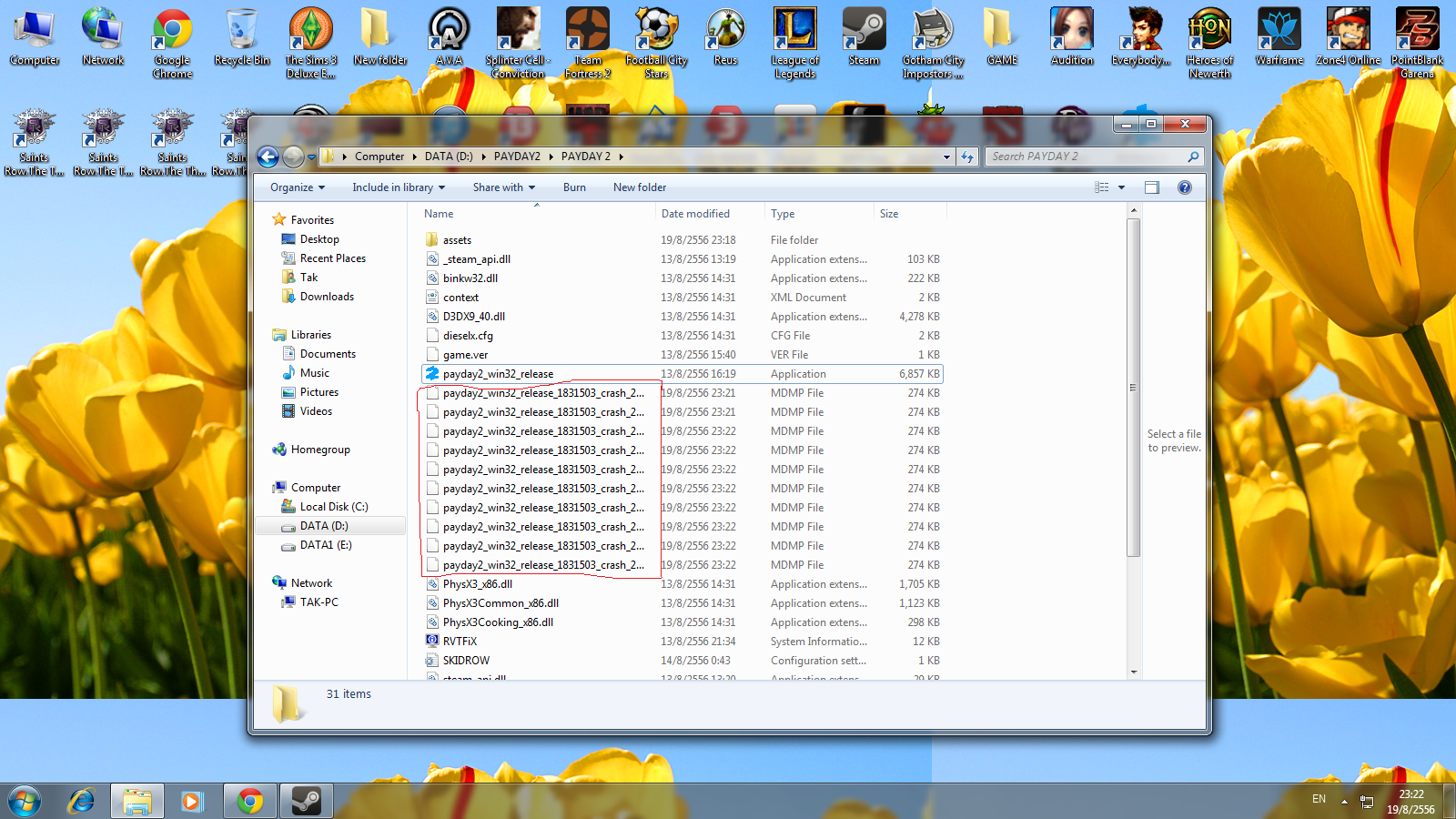Screen dimensions: 1456x819
Task: Select TAK-PC under Network
Action: [x=318, y=602]
